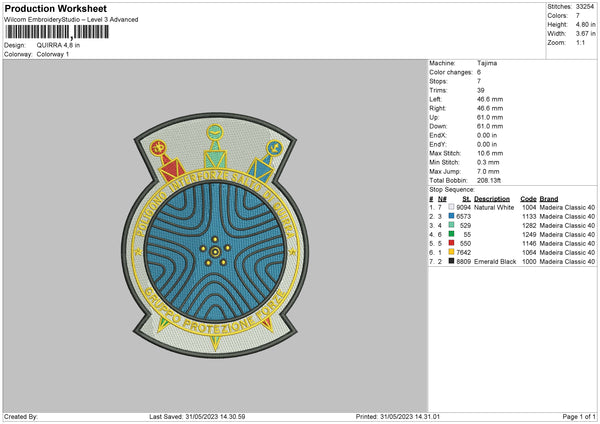
Task: Click thread code 1000
Action: click(x=529, y=262)
